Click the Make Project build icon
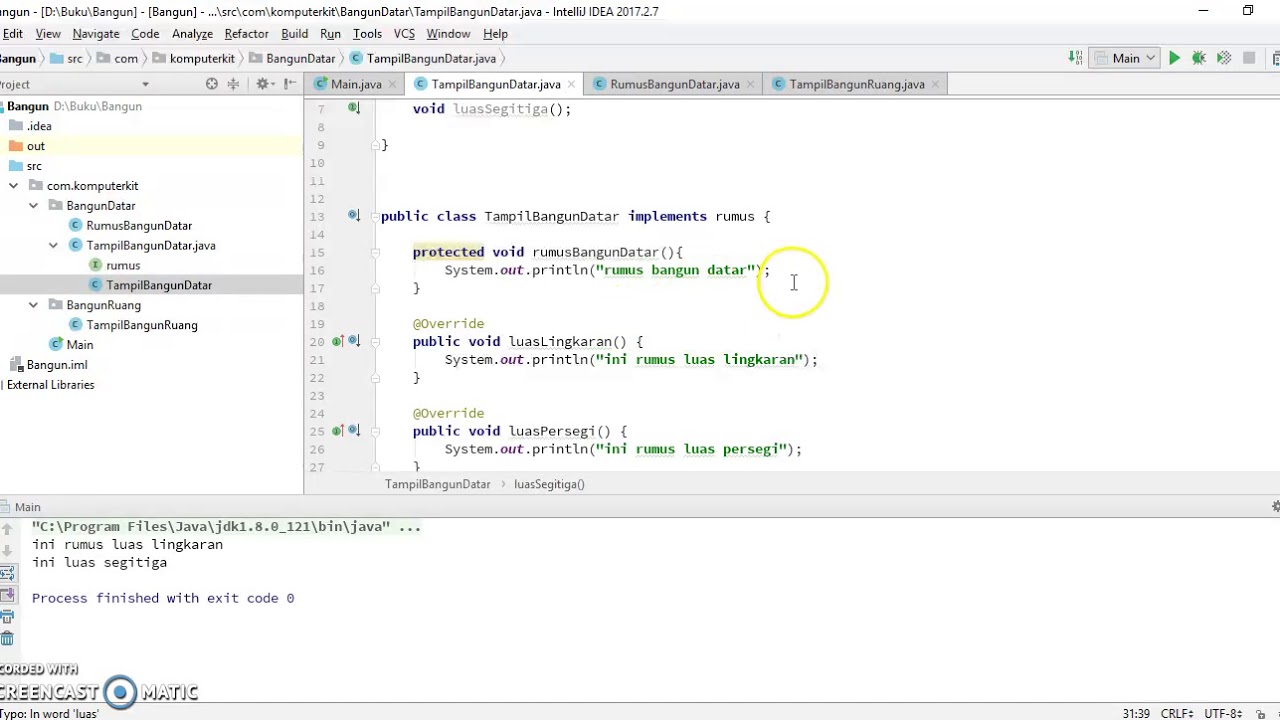Viewport: 1280px width, 720px height. point(1075,58)
